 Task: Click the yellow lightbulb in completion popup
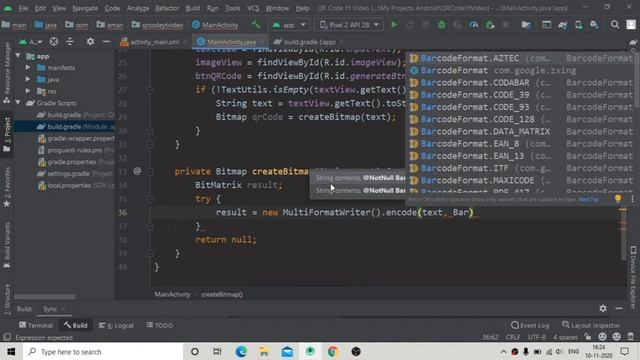coord(618,199)
